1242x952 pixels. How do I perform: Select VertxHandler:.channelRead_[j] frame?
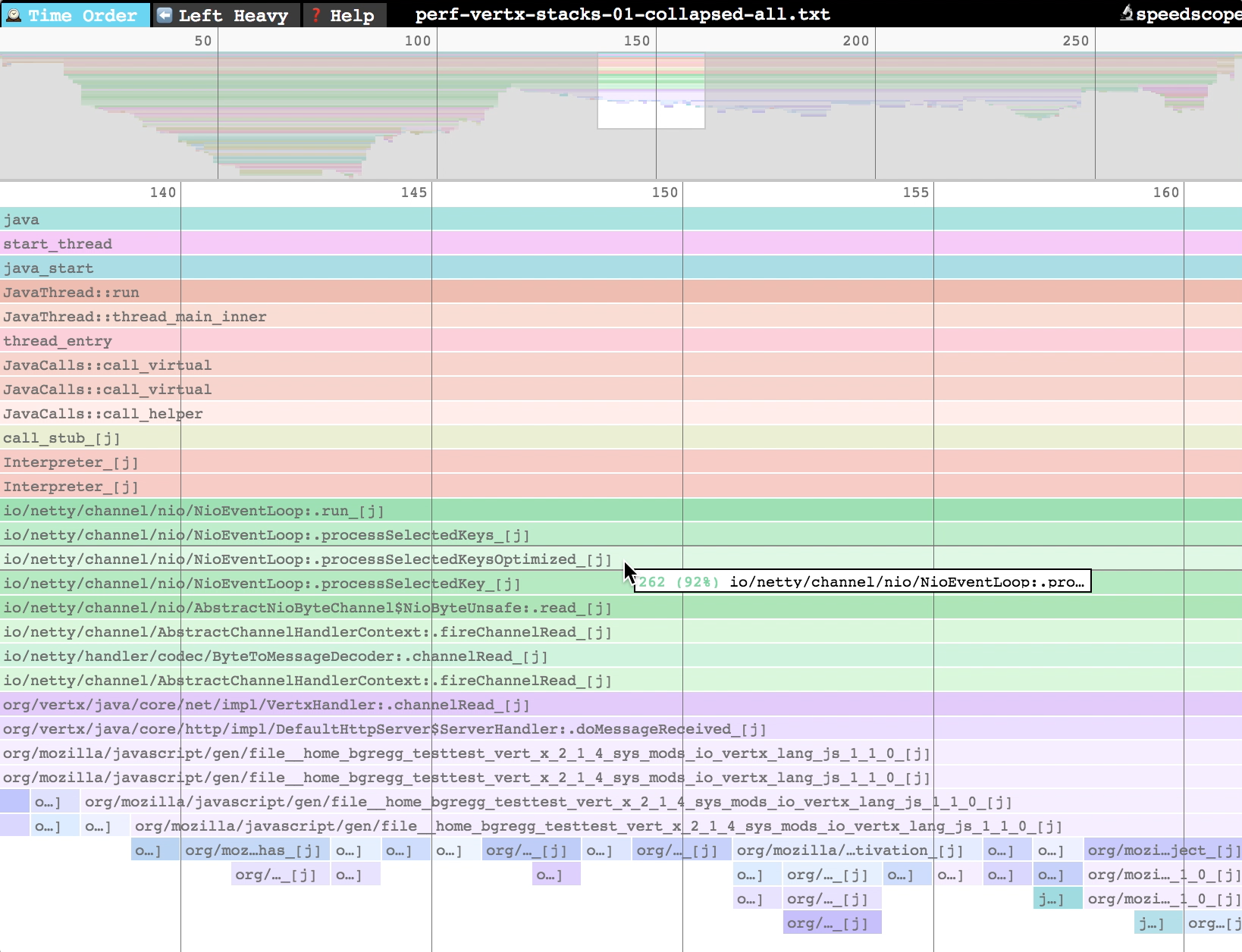621,704
